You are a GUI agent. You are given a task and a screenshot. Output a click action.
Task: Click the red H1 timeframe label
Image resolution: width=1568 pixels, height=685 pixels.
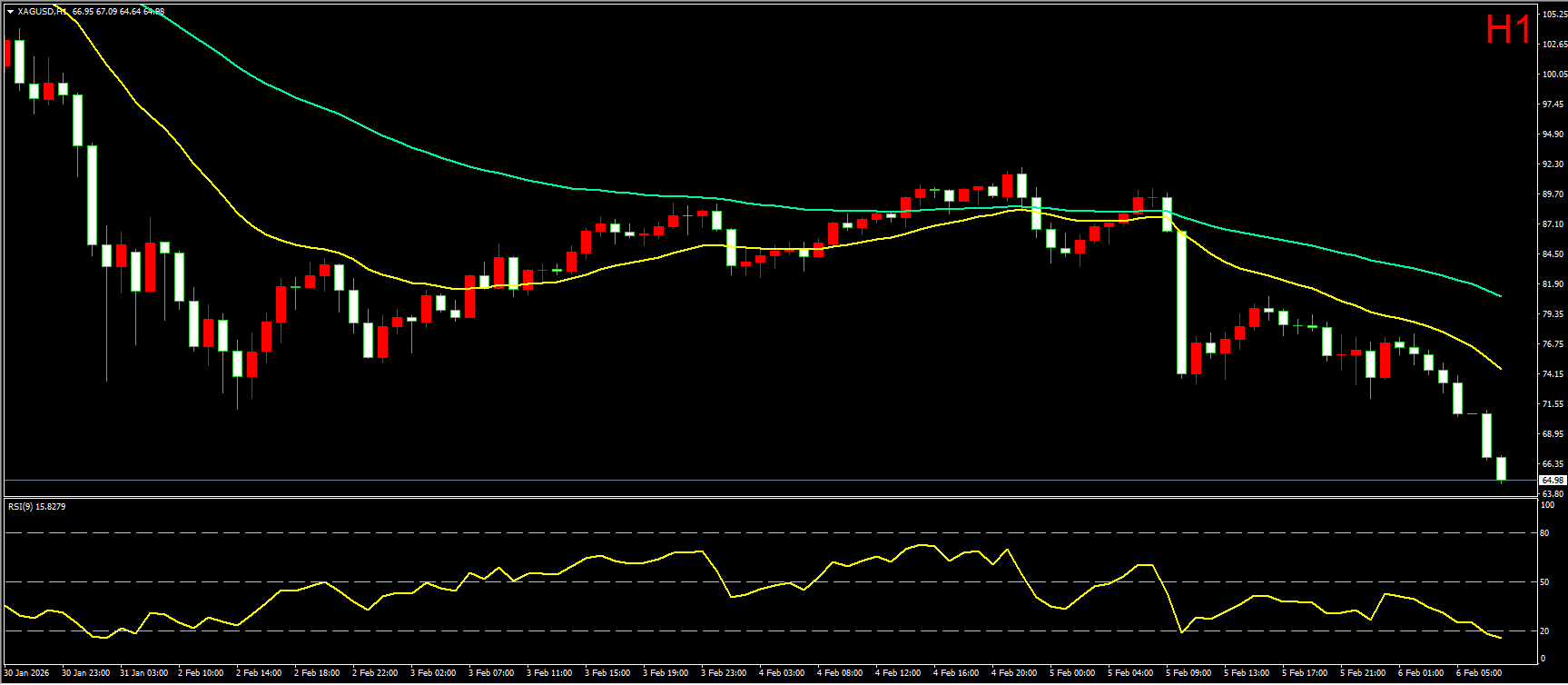tap(1507, 31)
